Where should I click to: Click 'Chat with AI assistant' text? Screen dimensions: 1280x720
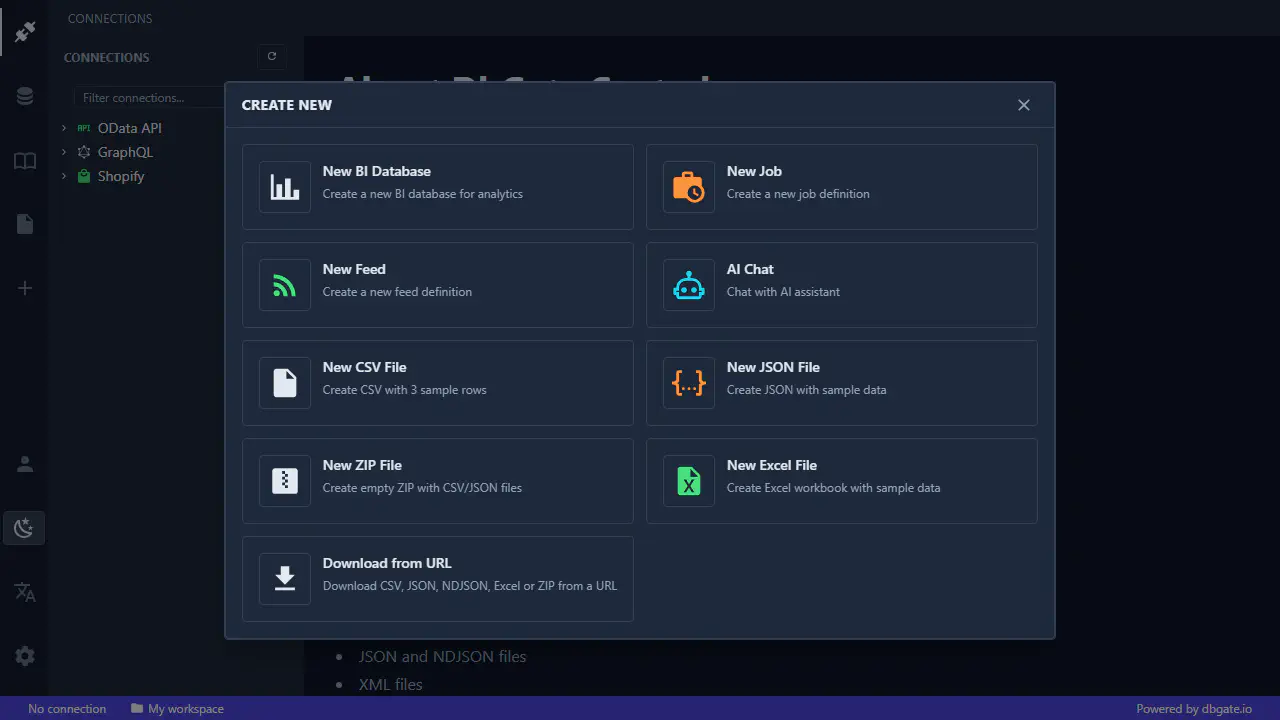point(783,292)
